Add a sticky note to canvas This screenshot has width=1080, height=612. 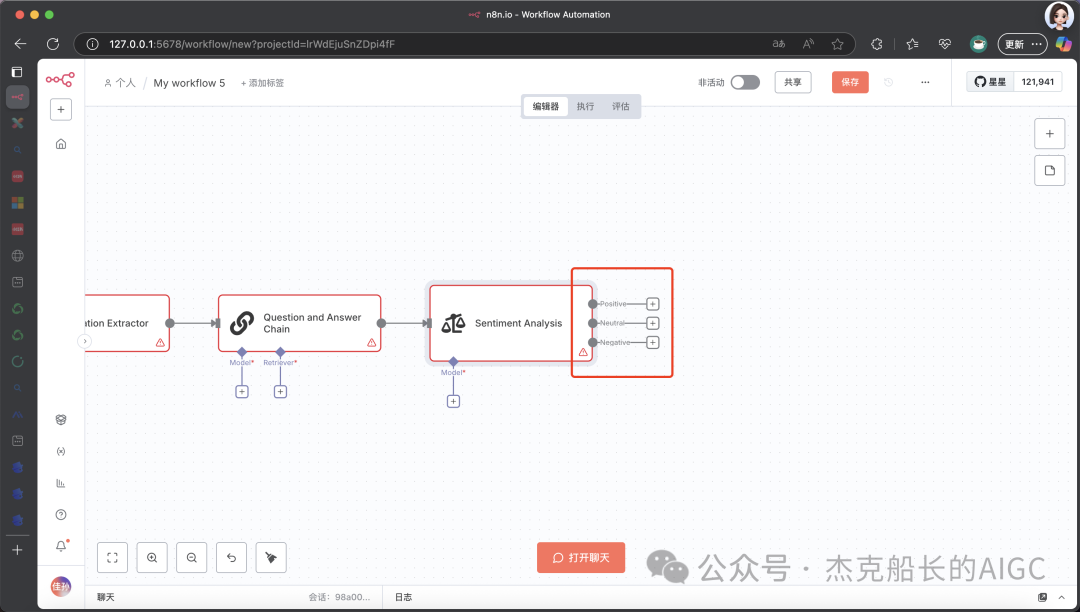(x=1050, y=170)
